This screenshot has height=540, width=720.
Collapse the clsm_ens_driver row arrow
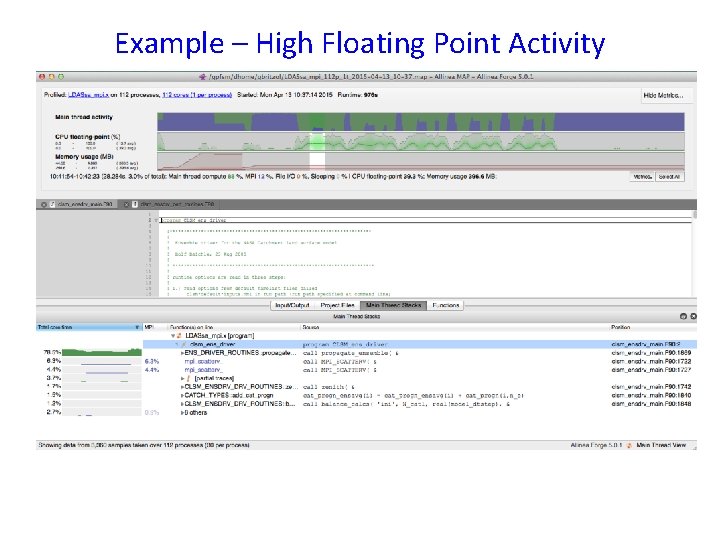tap(177, 344)
